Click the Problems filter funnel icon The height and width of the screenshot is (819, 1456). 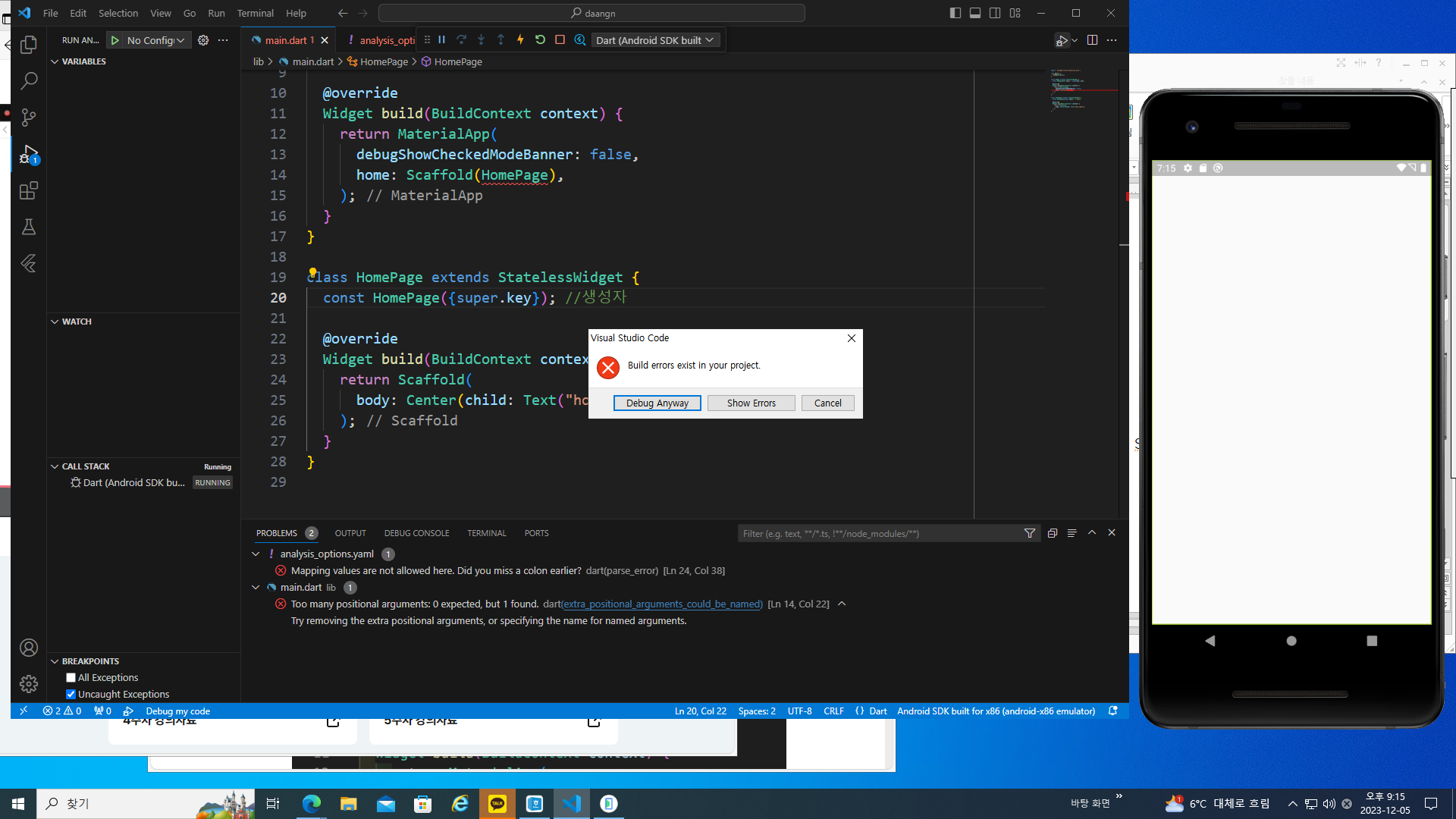pyautogui.click(x=1030, y=533)
